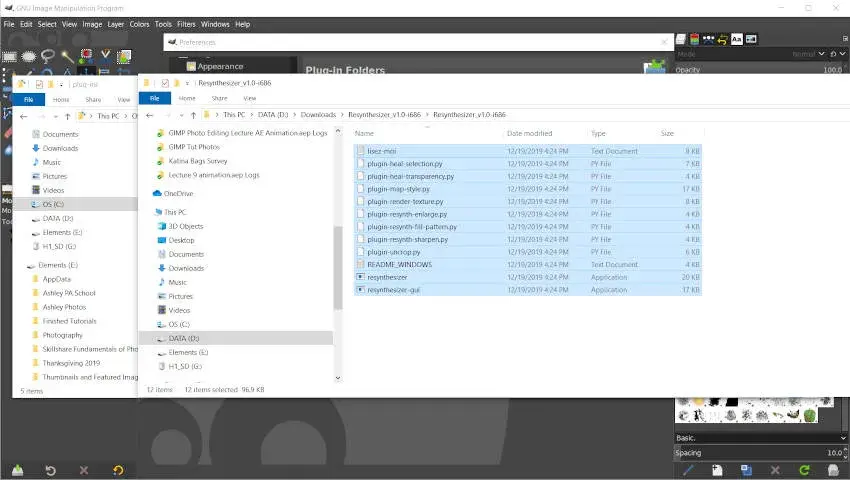Open GIMP Images dock tab

tap(751, 39)
